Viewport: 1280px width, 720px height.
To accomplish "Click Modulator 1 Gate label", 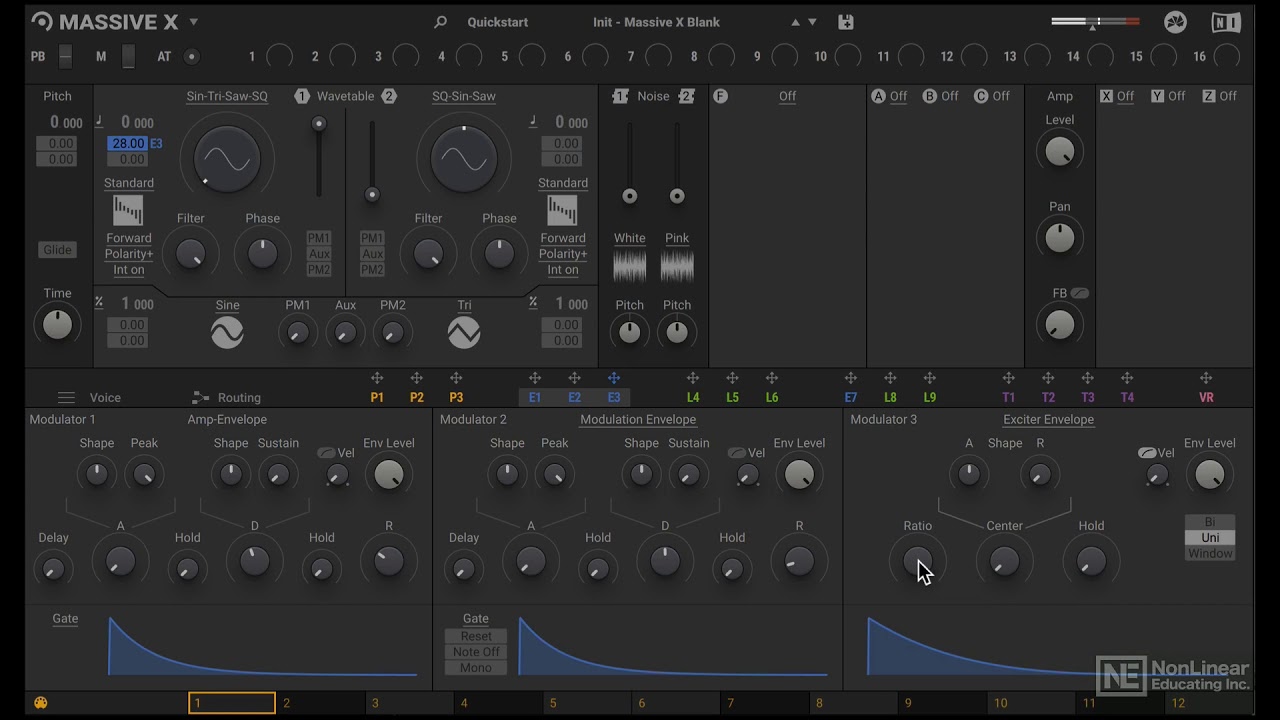I will click(65, 619).
